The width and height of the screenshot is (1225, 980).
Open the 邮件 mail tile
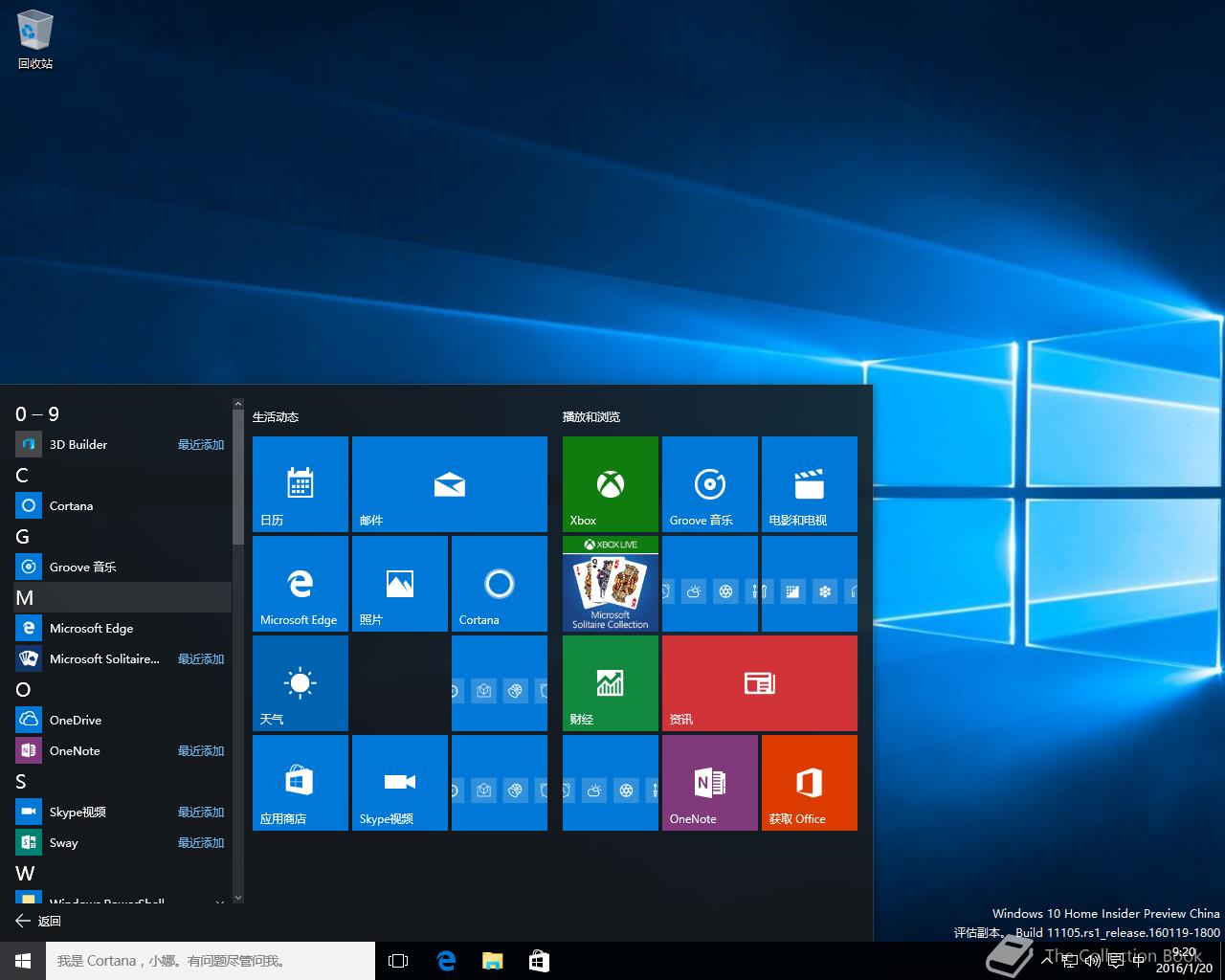(450, 484)
